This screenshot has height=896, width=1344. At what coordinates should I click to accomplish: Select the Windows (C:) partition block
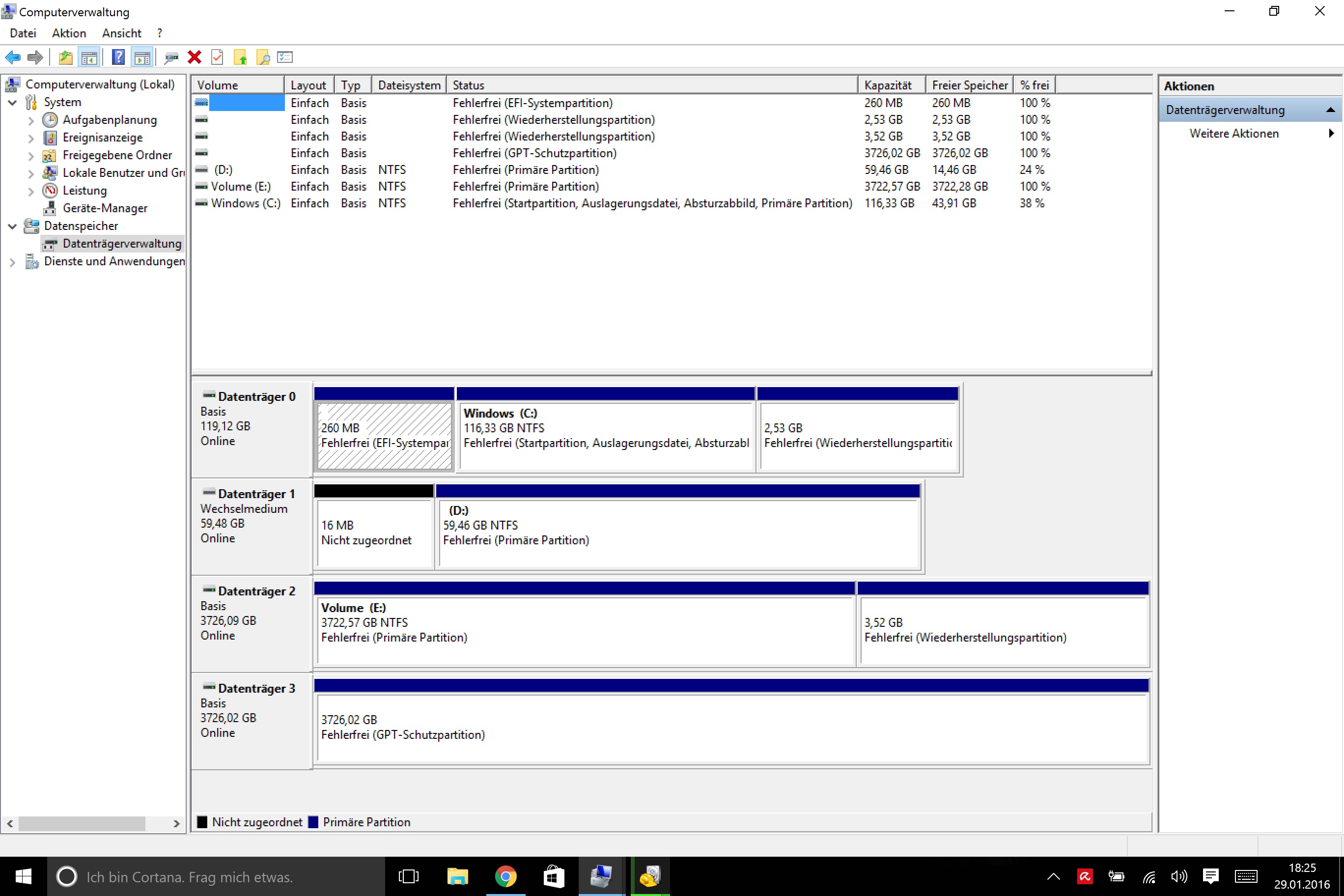(x=606, y=434)
